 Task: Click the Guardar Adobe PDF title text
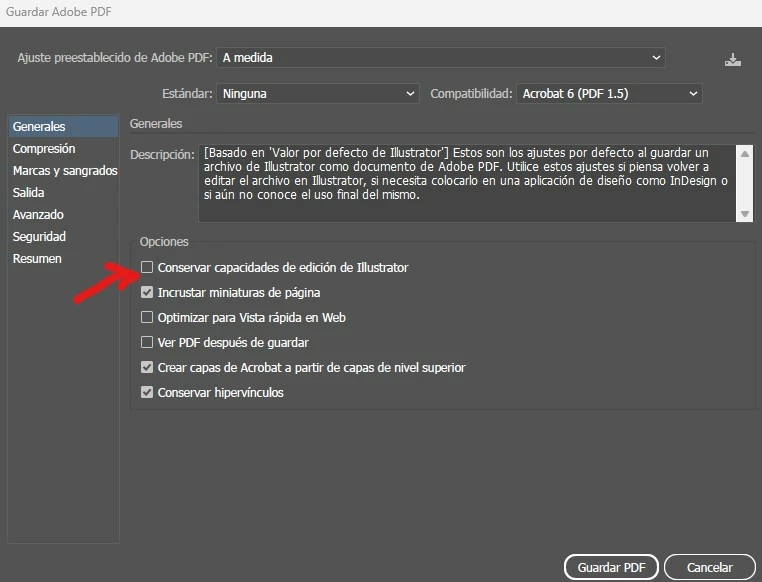tap(59, 12)
